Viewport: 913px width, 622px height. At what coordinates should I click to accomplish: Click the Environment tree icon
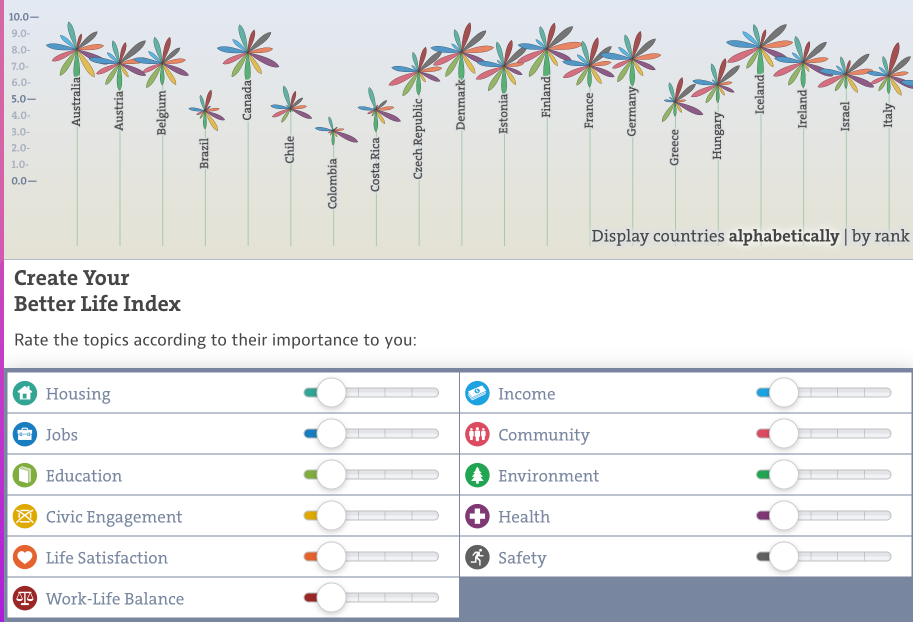(x=478, y=475)
